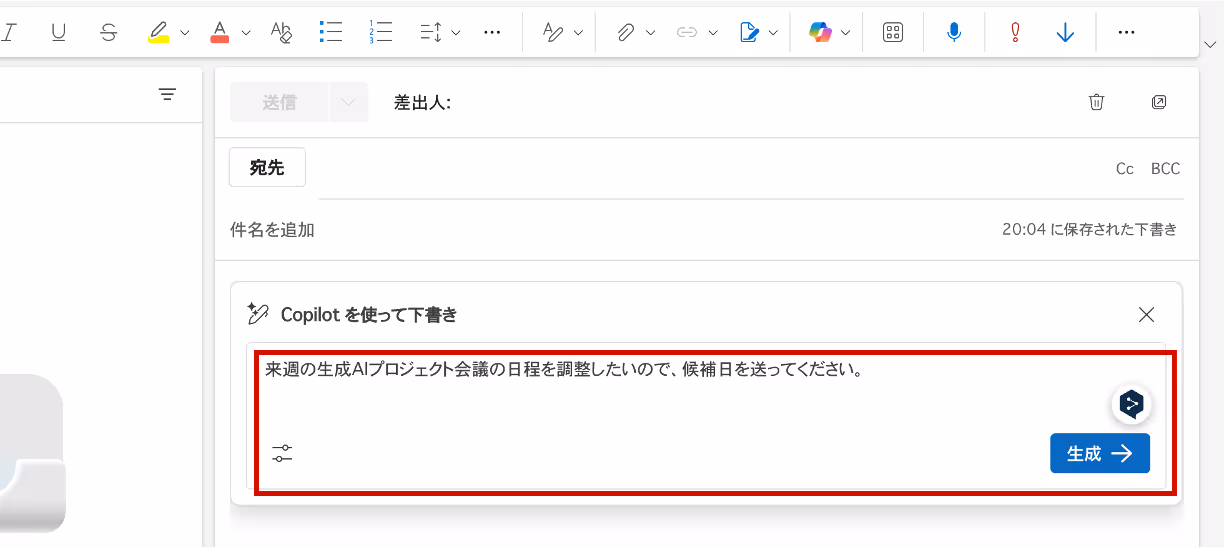Image resolution: width=1224 pixels, height=548 pixels.
Task: Open the link dropdown arrow
Action: [x=713, y=32]
